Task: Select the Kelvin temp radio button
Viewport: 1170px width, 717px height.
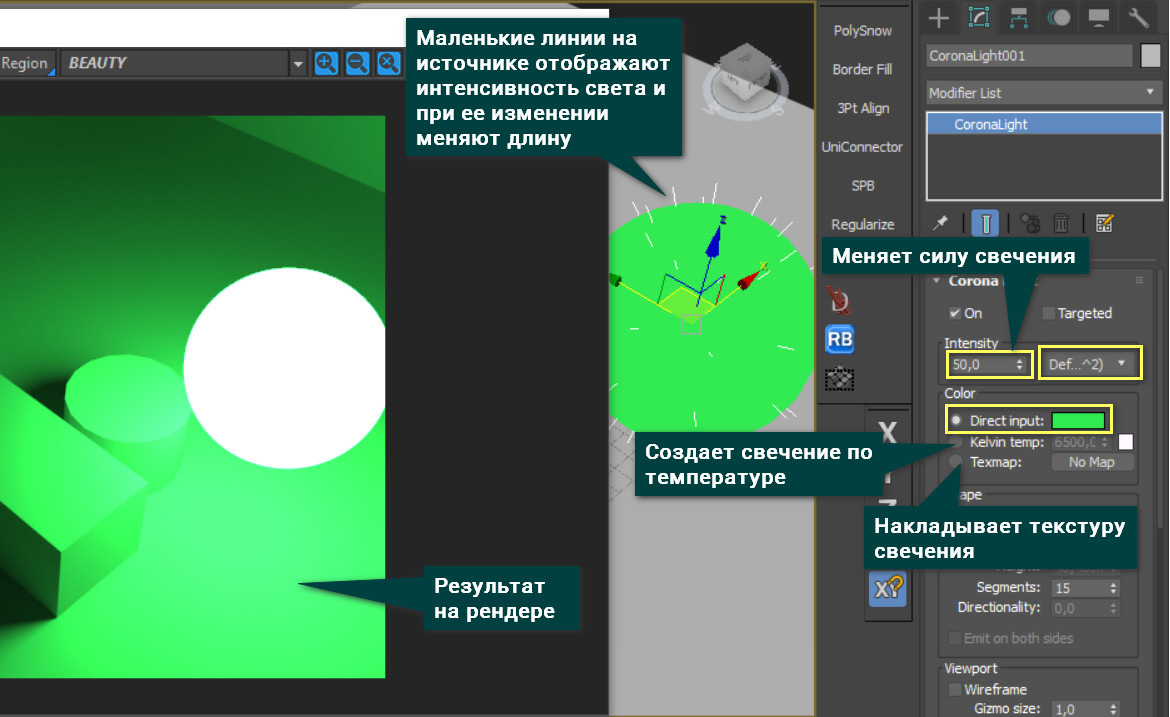Action: (x=957, y=442)
